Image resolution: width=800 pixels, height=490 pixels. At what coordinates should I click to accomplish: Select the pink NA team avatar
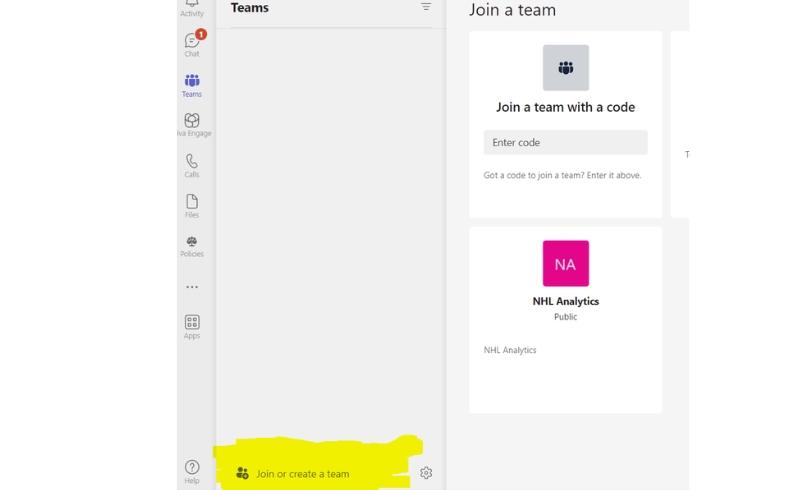pyautogui.click(x=566, y=263)
